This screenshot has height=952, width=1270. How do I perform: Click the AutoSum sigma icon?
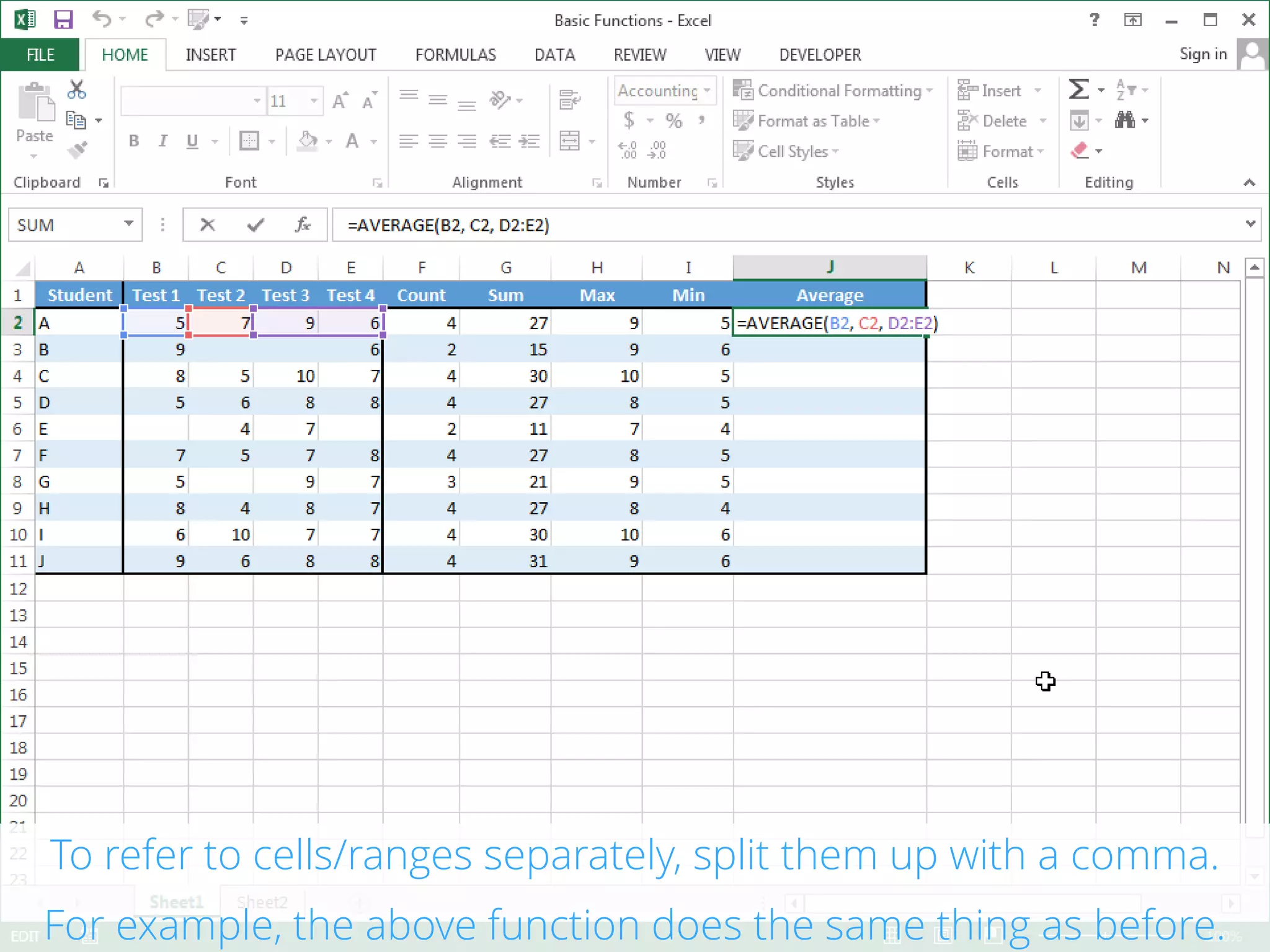coord(1078,89)
